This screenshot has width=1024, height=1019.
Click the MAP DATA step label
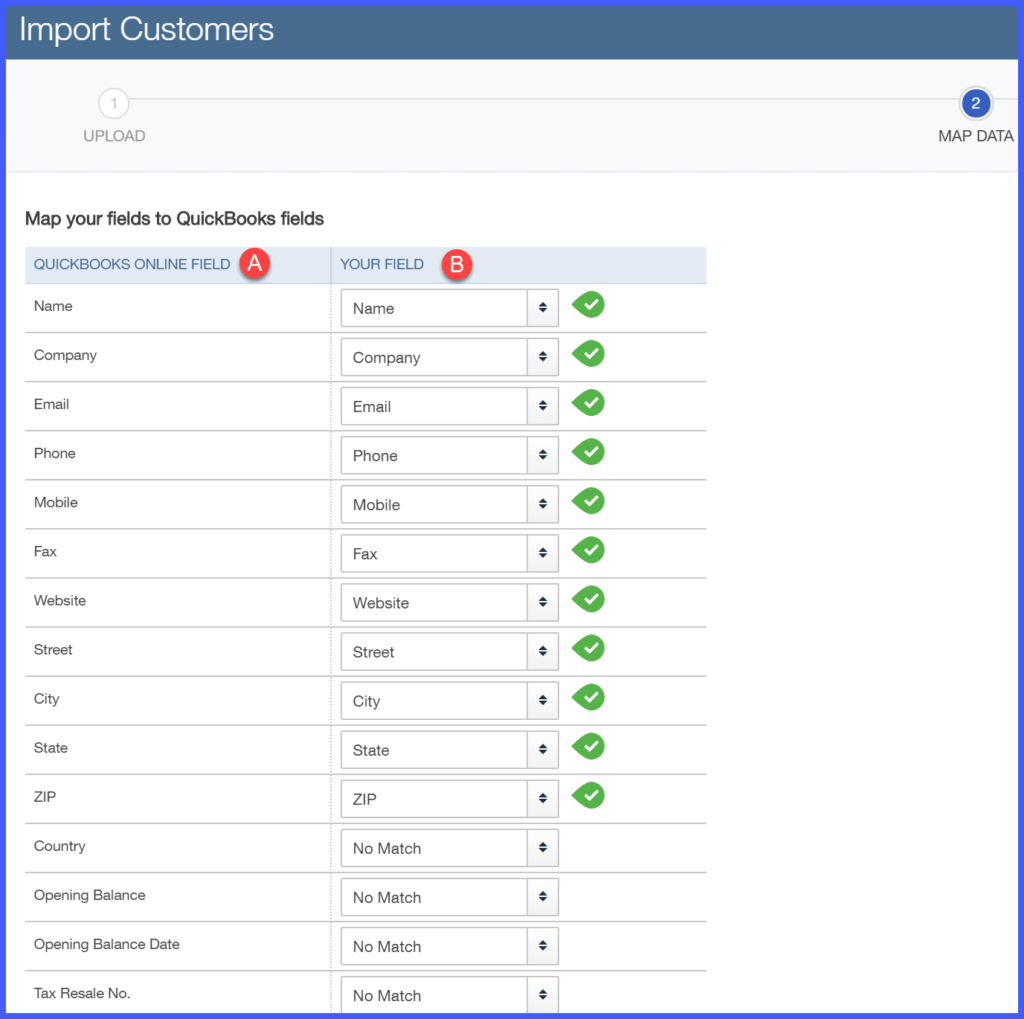[976, 136]
